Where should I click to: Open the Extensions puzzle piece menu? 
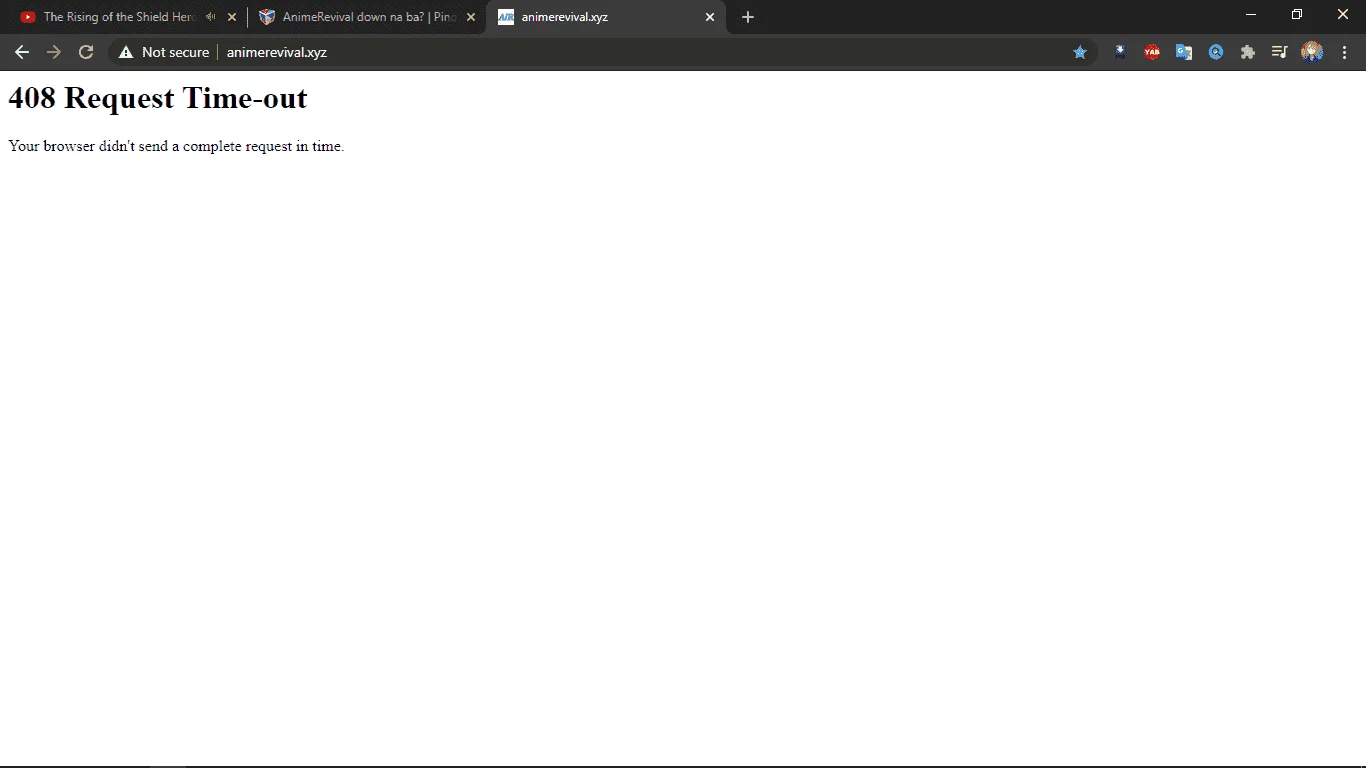(1248, 52)
